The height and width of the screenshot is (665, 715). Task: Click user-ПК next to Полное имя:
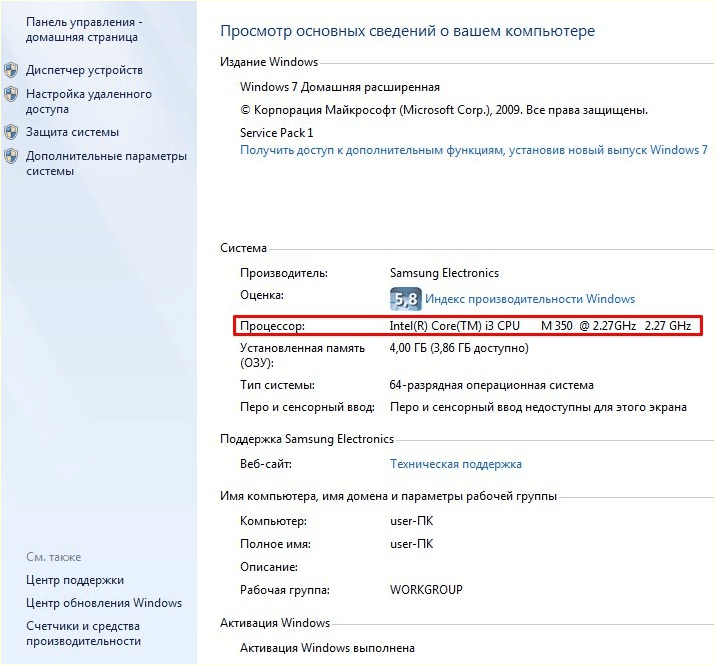(411, 544)
